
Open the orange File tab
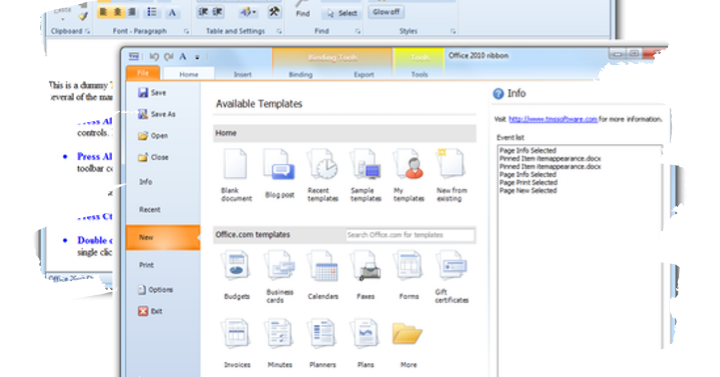click(143, 73)
